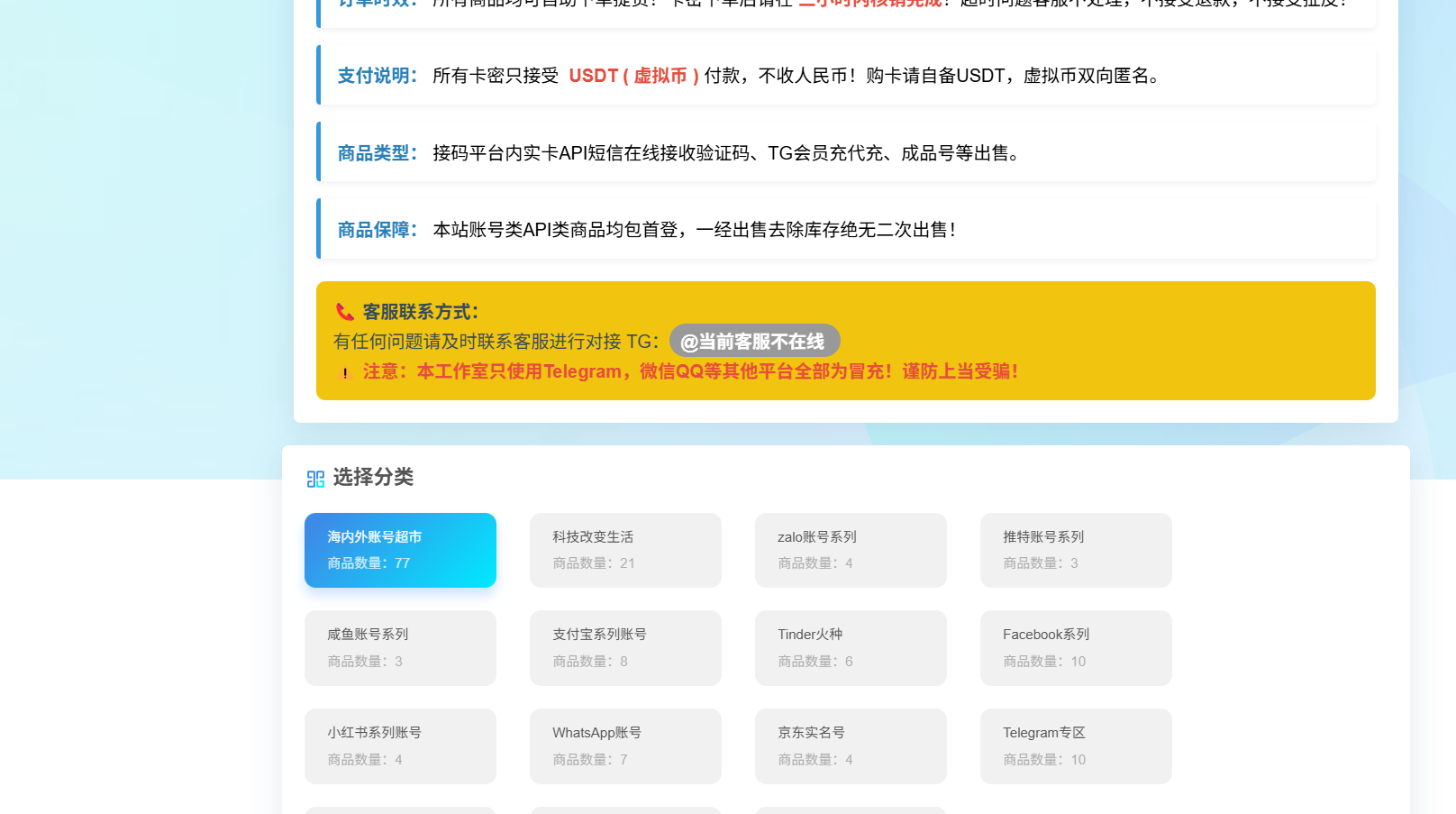
Task: Open the 推特账号系列 category
Action: pyautogui.click(x=1076, y=550)
